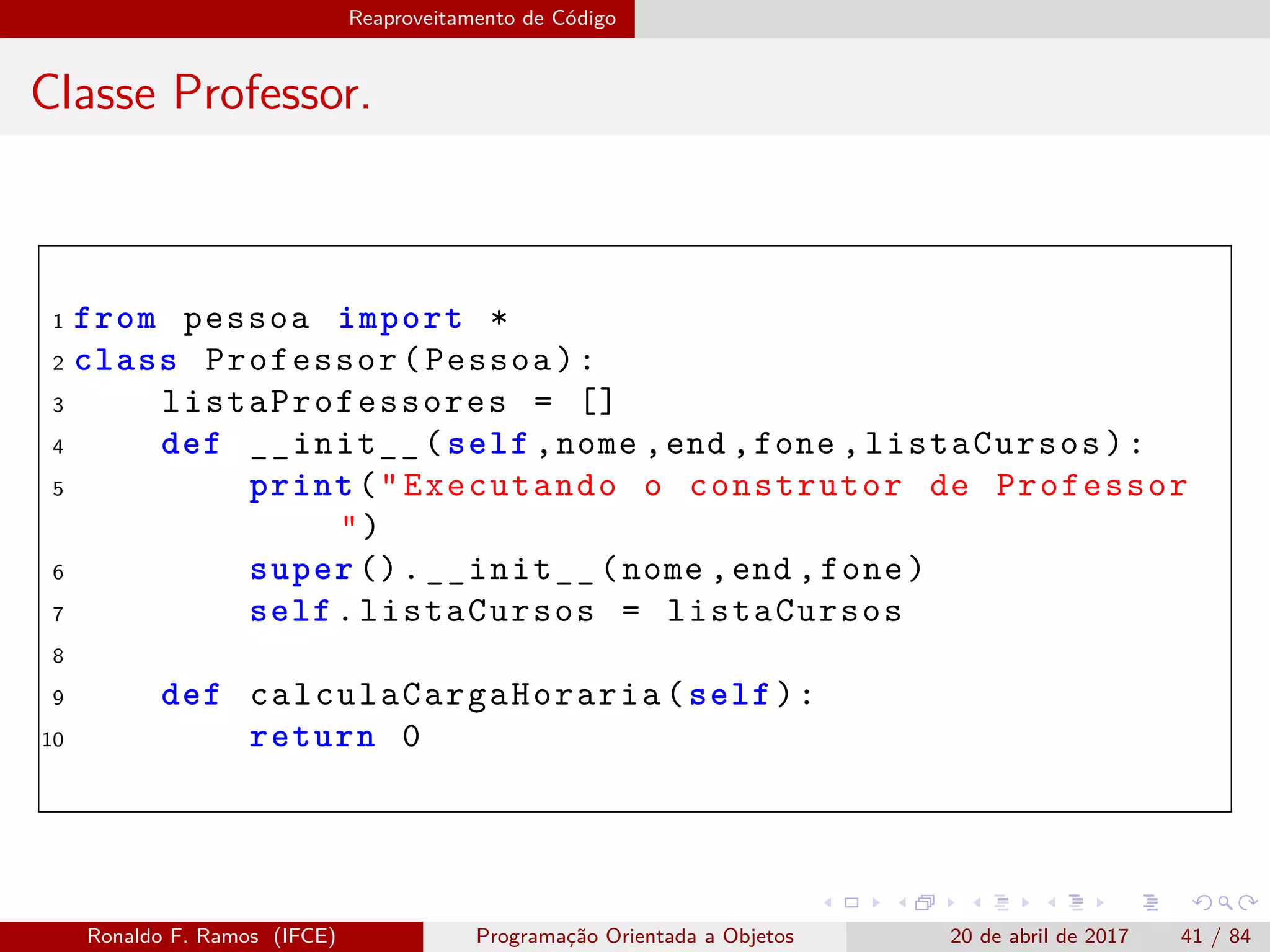Click the slide title 'Classe Professor.'

tap(201, 92)
